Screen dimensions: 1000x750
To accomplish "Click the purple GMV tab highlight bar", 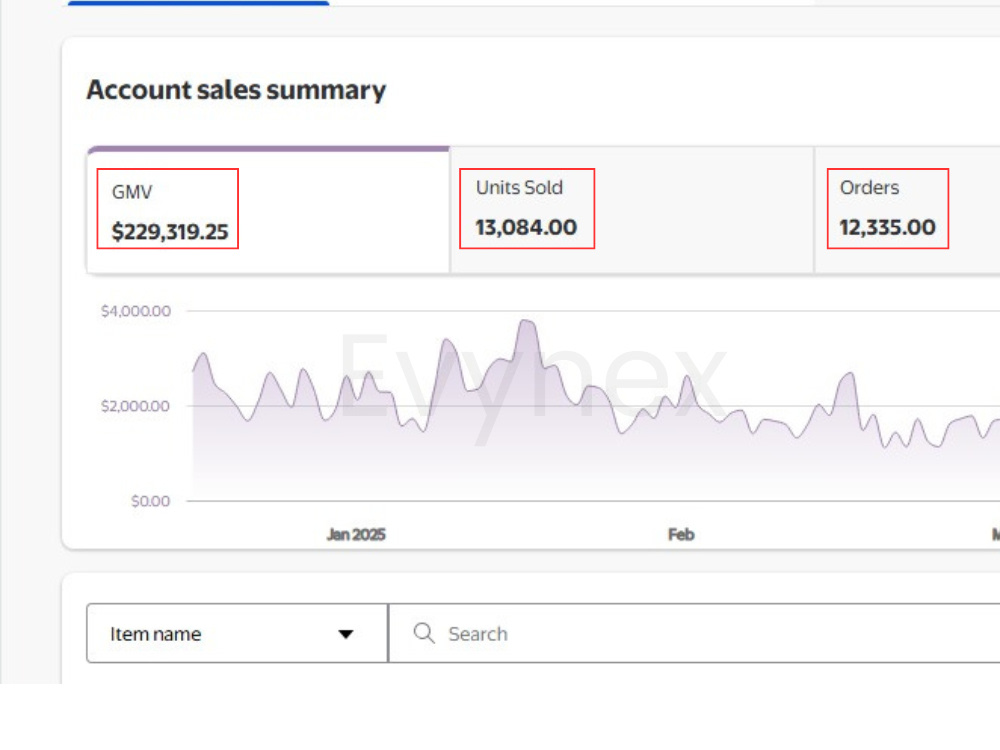I will pos(268,149).
